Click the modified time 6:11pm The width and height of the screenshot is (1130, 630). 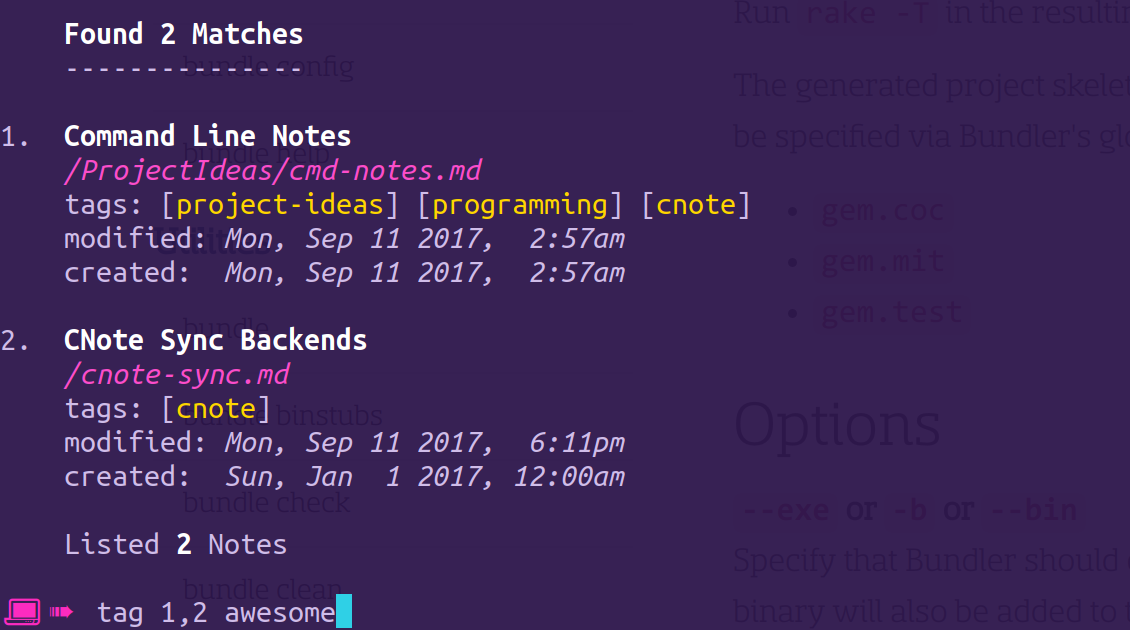click(x=577, y=443)
